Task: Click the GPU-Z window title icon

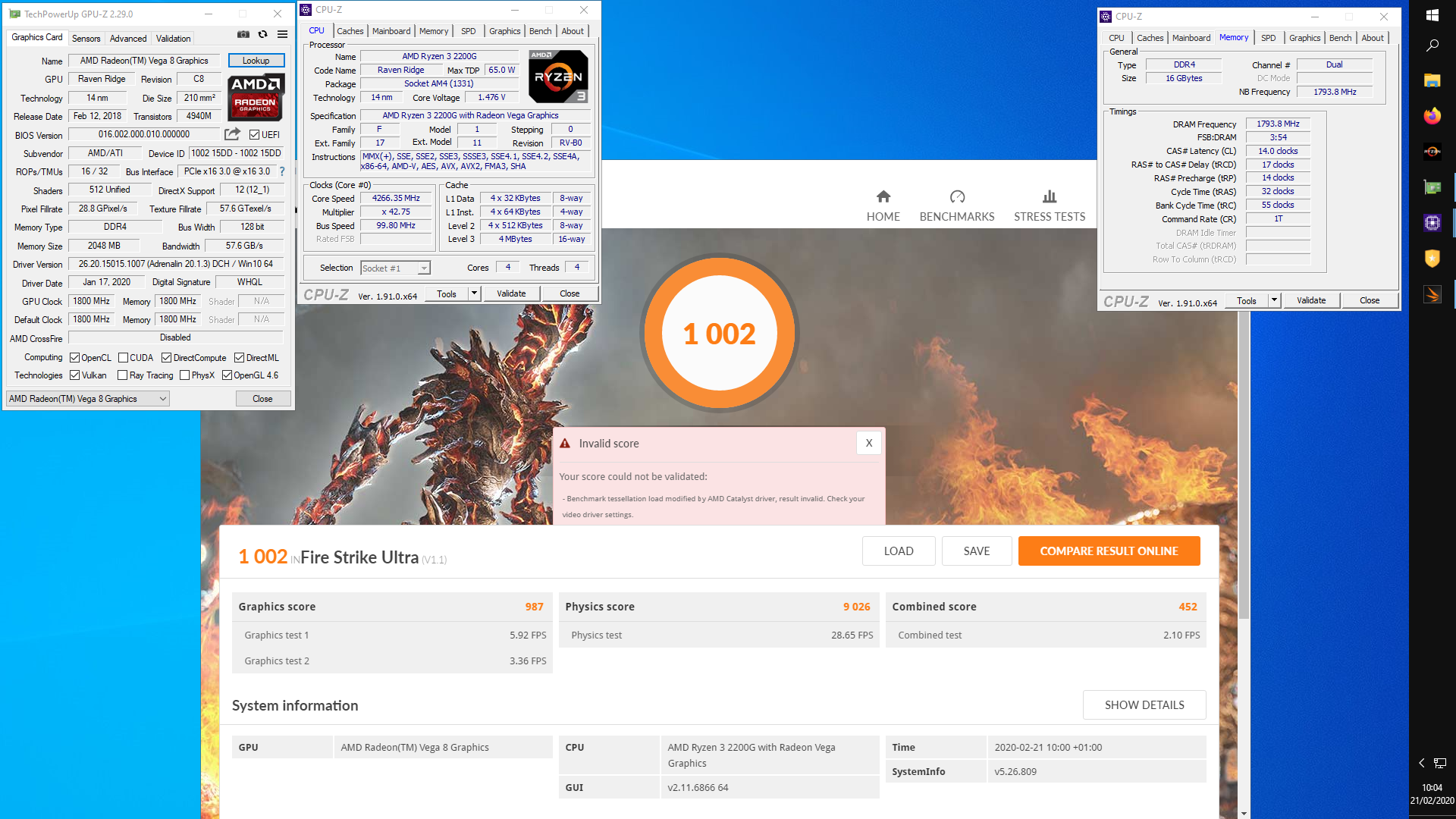Action: tap(14, 14)
